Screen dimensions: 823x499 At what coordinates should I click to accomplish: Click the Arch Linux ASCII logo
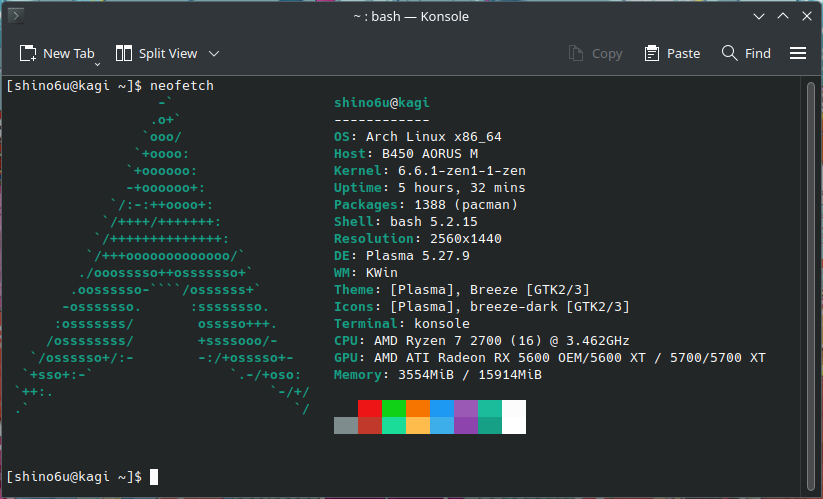click(x=163, y=256)
